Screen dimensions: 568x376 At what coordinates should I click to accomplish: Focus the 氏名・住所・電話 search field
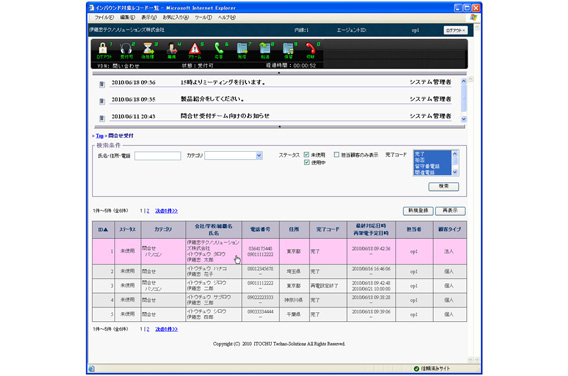158,156
